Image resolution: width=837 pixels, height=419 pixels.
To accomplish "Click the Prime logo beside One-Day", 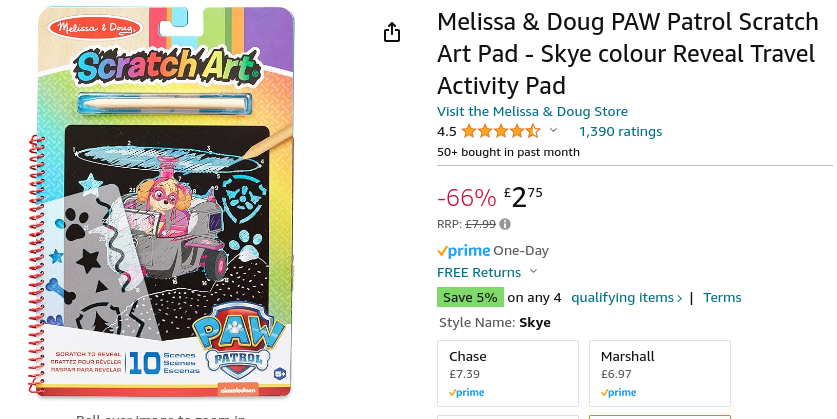I will (463, 250).
